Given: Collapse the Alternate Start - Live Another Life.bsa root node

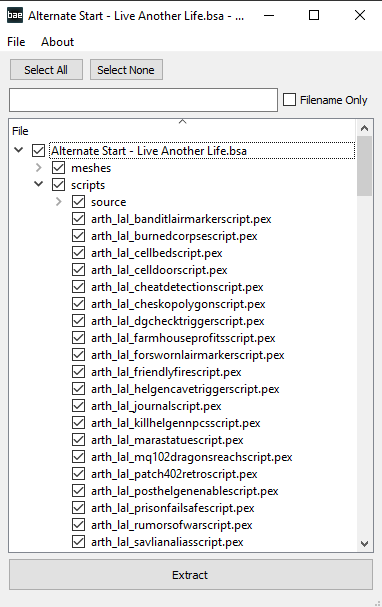Looking at the screenshot, I should [19, 150].
